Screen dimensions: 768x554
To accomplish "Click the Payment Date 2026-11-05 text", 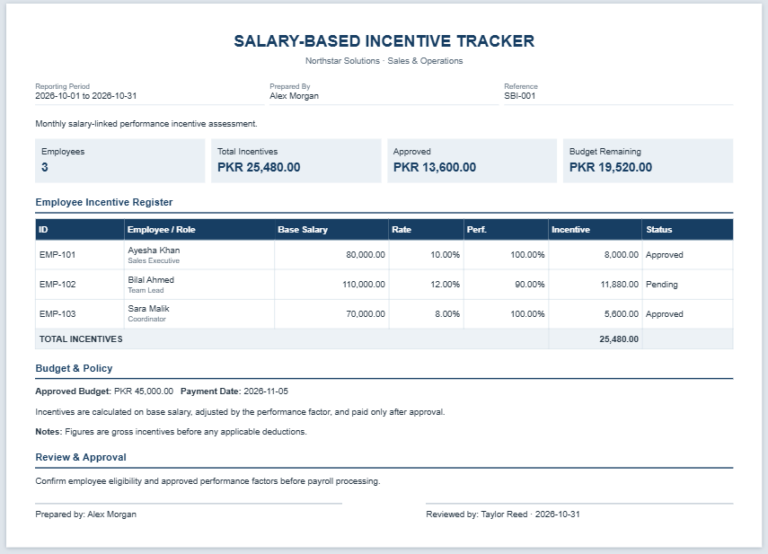I will click(x=234, y=391).
